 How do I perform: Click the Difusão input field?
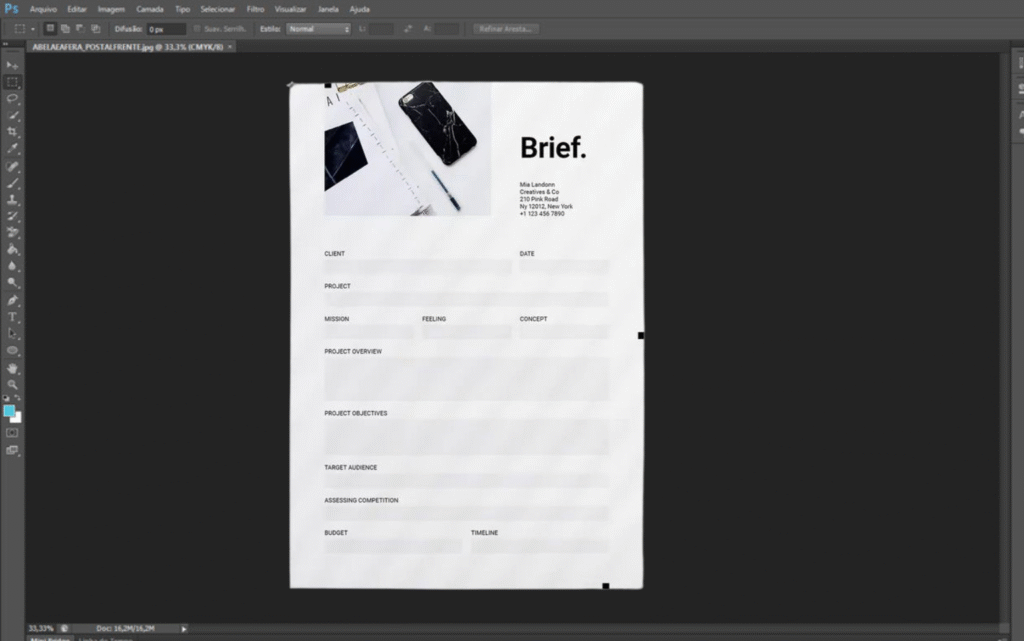tap(166, 29)
